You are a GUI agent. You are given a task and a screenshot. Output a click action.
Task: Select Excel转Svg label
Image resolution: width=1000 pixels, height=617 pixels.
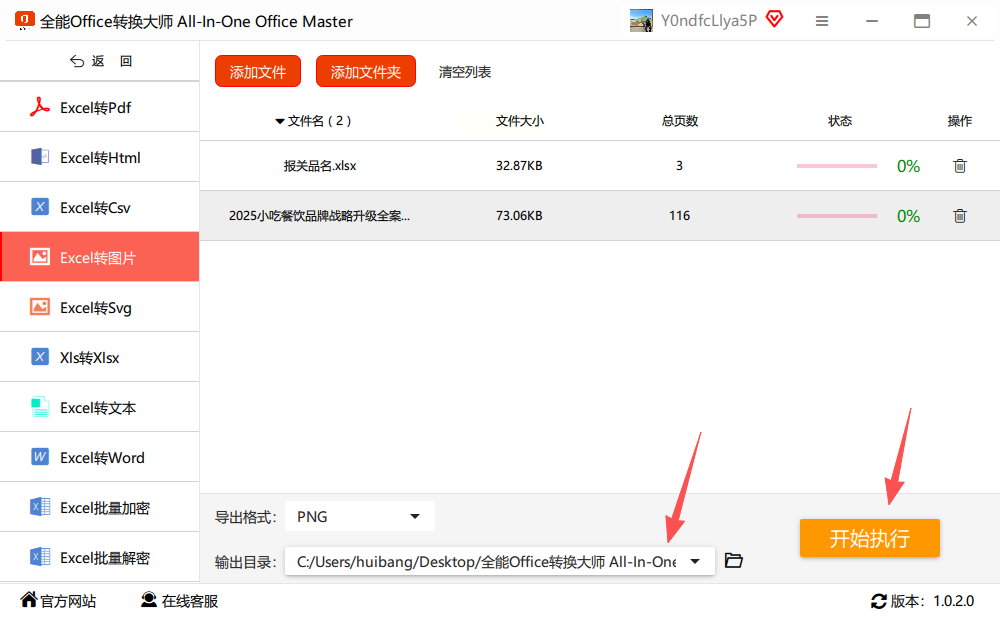[x=96, y=308]
